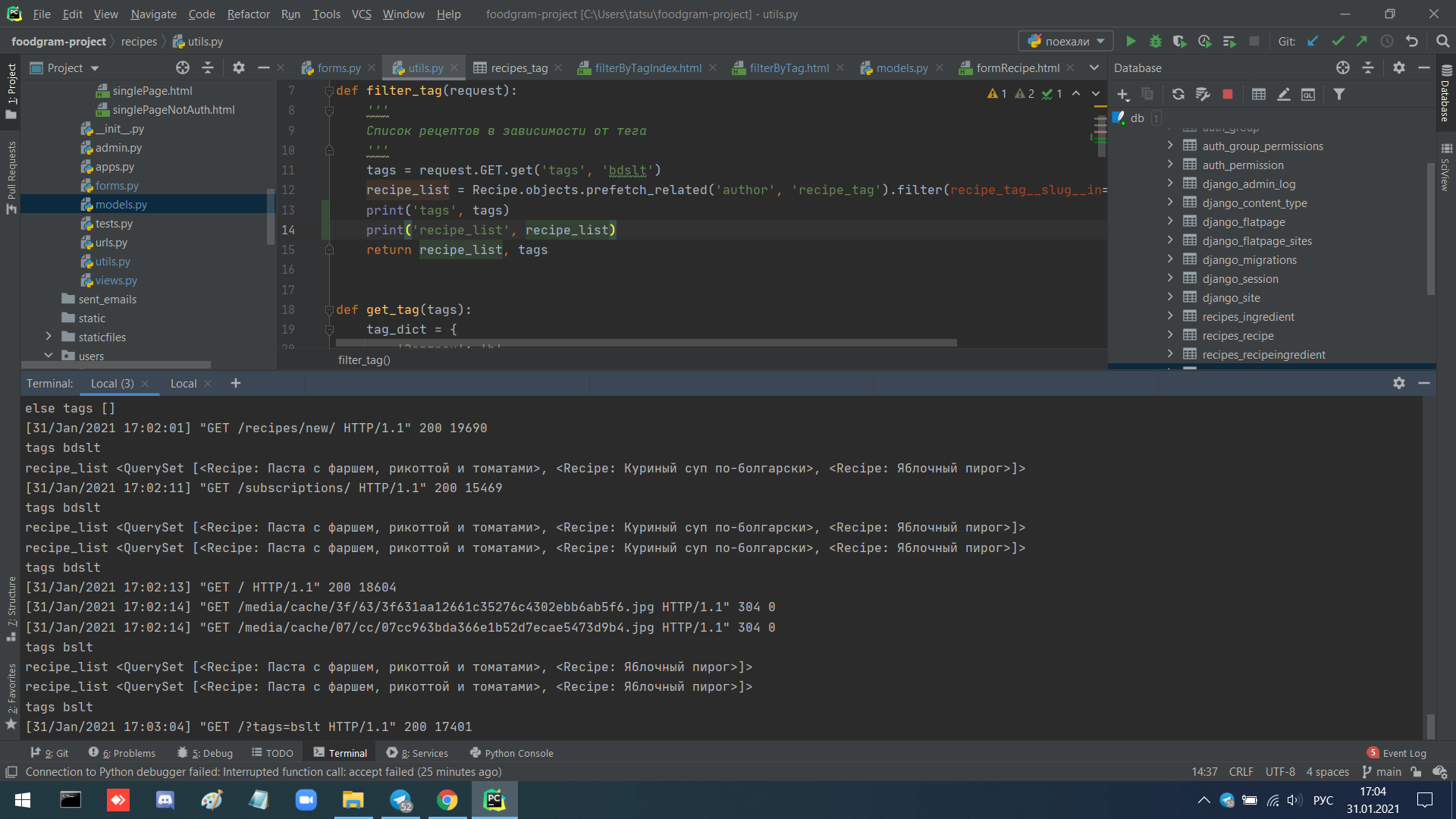This screenshot has height=819, width=1456.
Task: Open the Refactor menu
Action: tap(248, 14)
